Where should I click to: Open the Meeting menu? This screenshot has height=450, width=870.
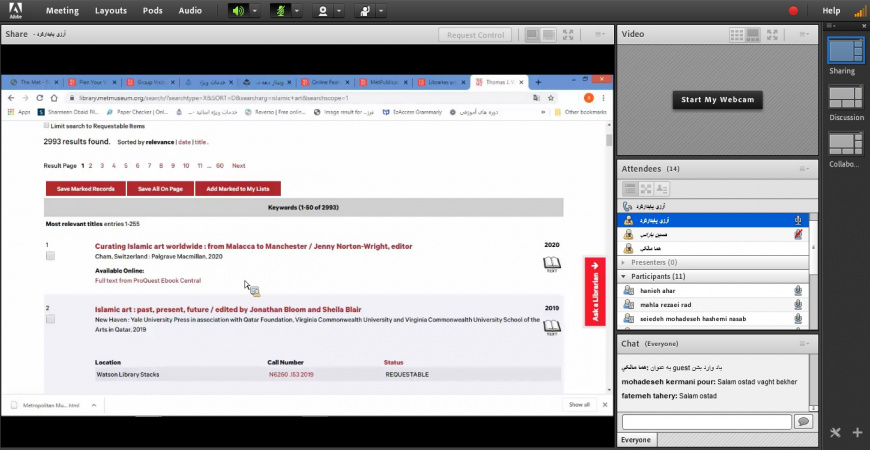62,11
